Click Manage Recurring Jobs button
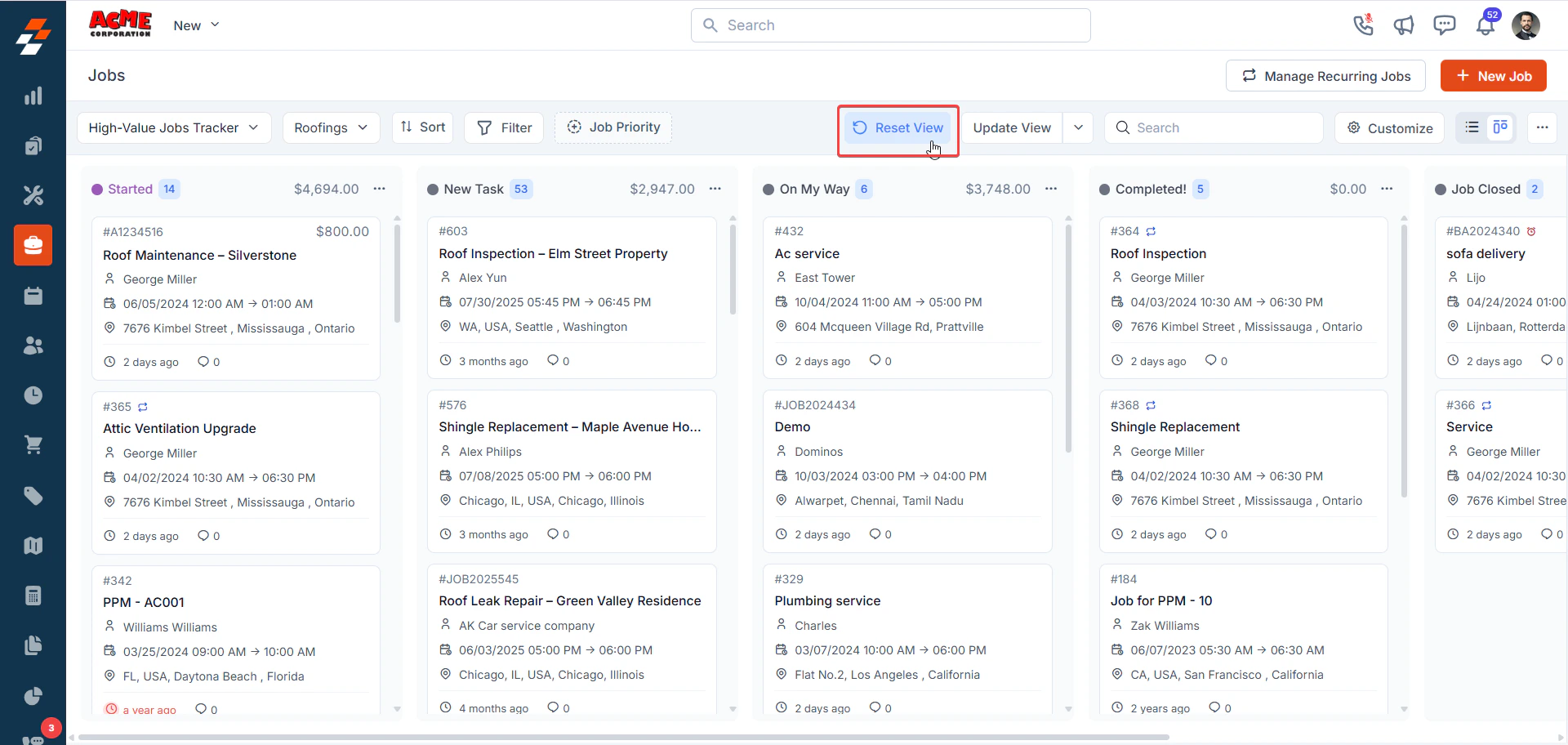Image resolution: width=1568 pixels, height=745 pixels. click(1325, 76)
